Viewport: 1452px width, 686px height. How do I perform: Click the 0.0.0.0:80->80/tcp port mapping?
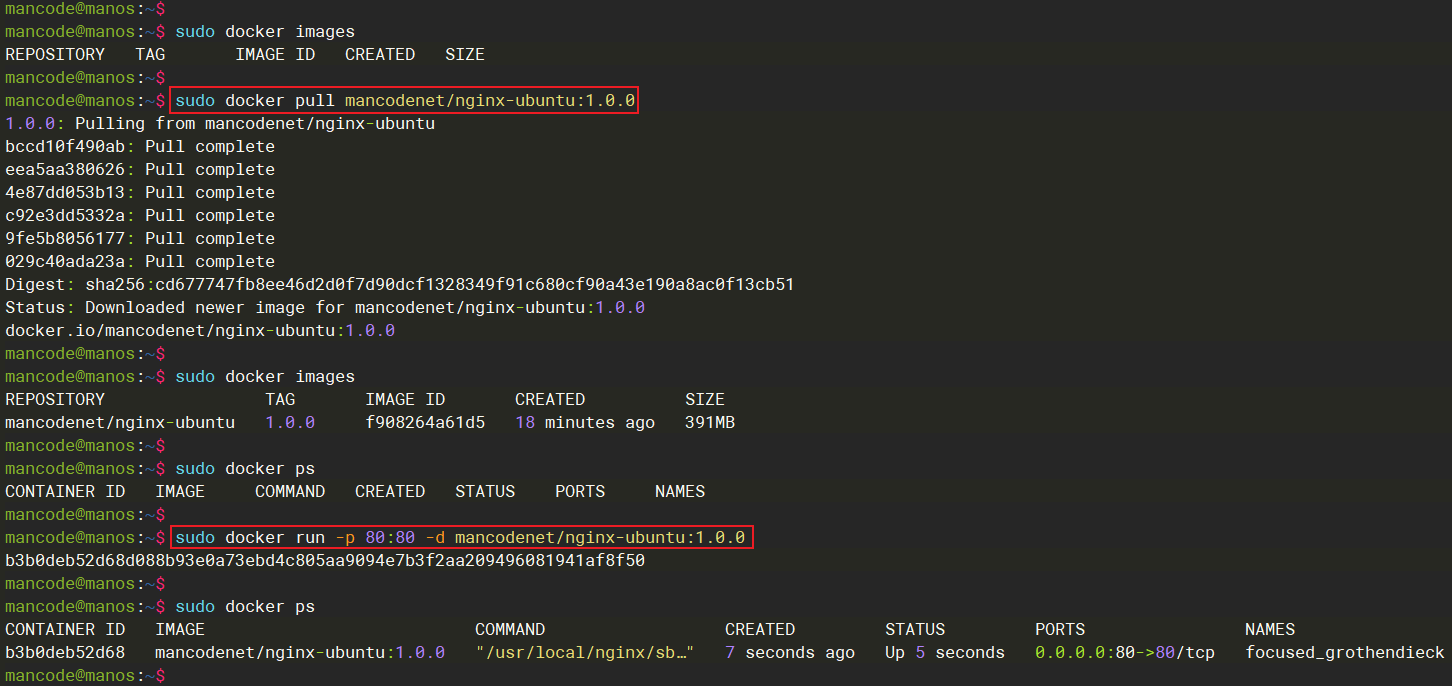point(1124,653)
